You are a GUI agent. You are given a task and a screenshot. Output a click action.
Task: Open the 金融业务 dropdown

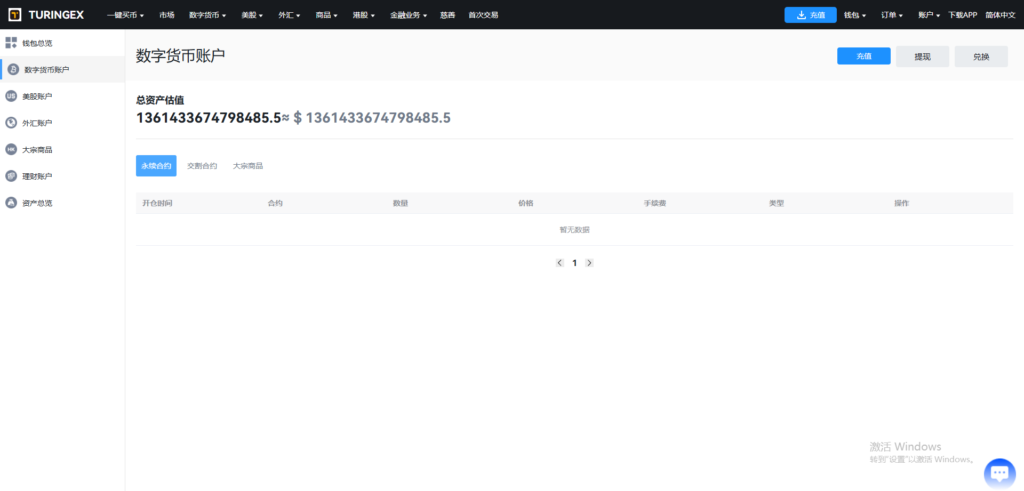click(408, 15)
